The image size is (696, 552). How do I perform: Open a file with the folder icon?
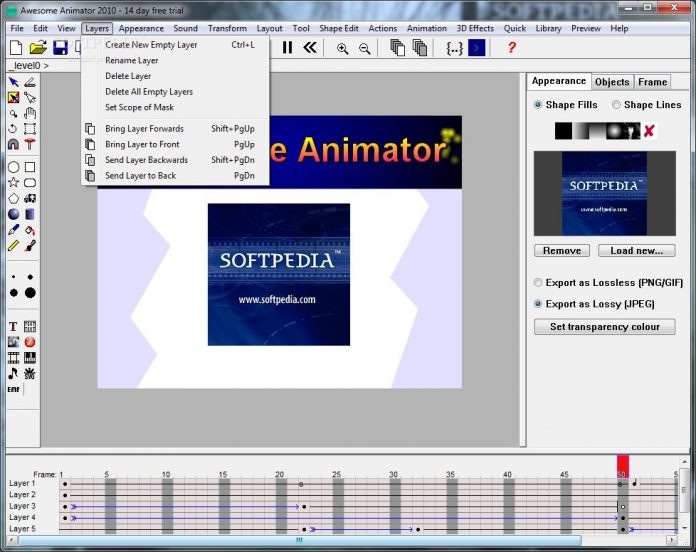38,47
